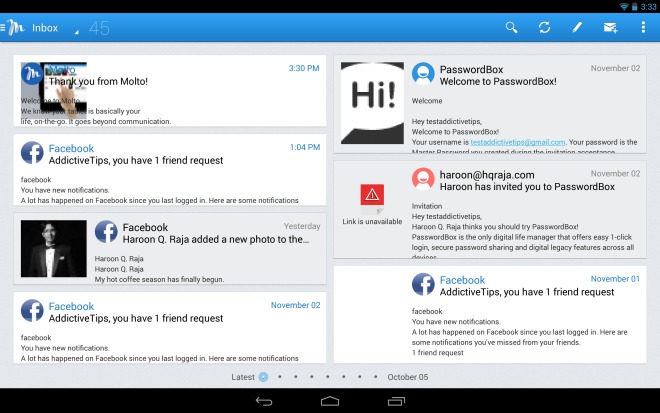Select the highlighted Latest page dot

[263, 377]
